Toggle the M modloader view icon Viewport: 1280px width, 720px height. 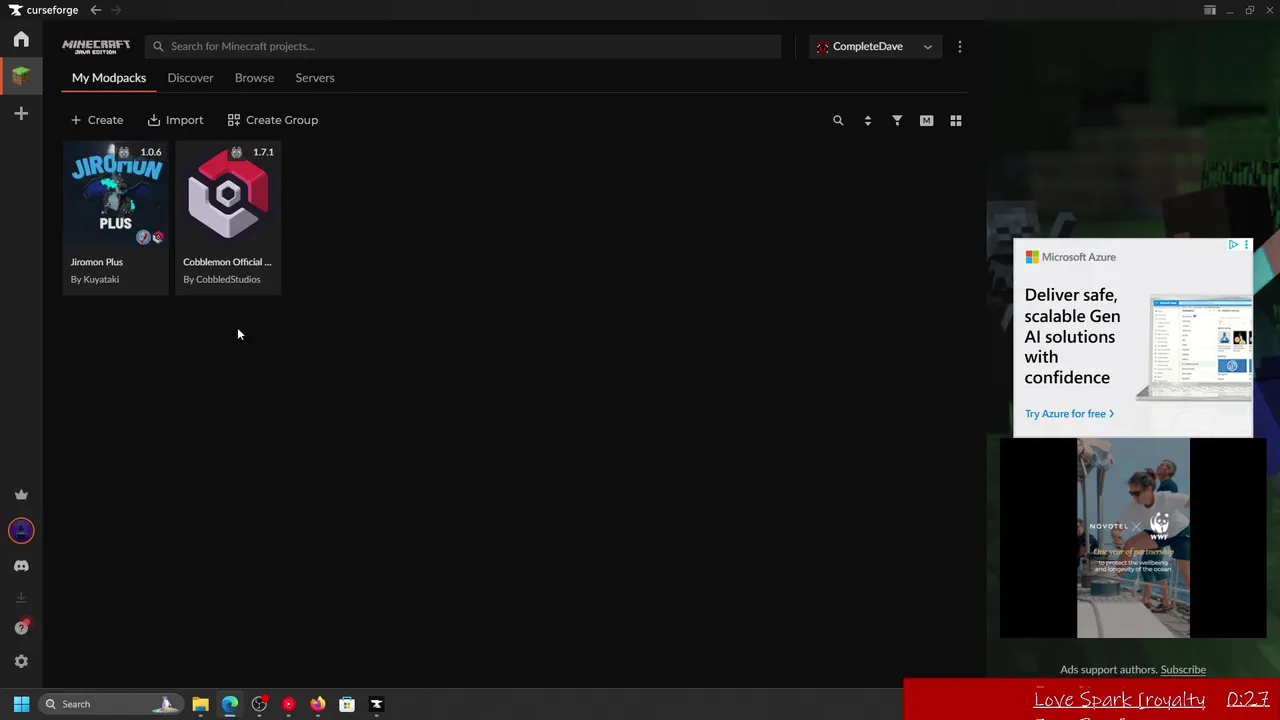[x=926, y=120]
